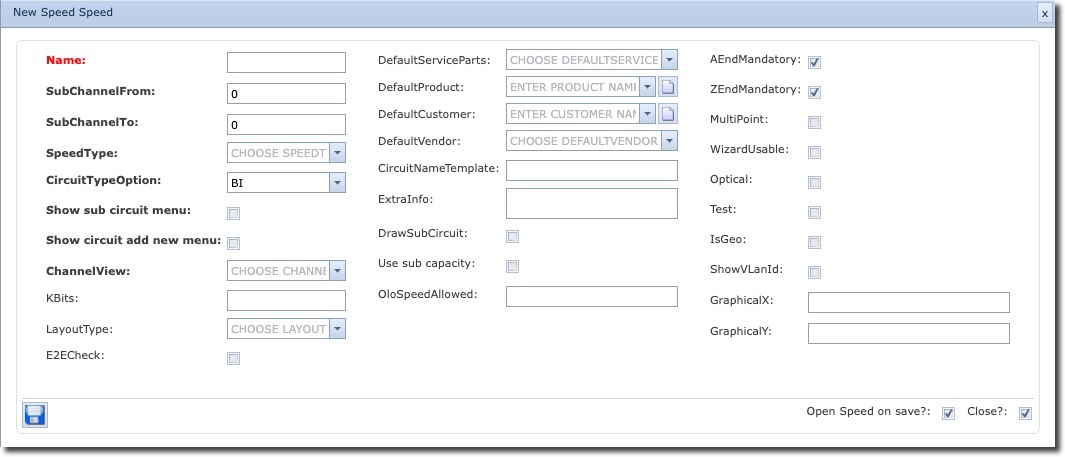Close the New Speed dialog with x
The width and height of the screenshot is (1065, 457).
(1044, 14)
